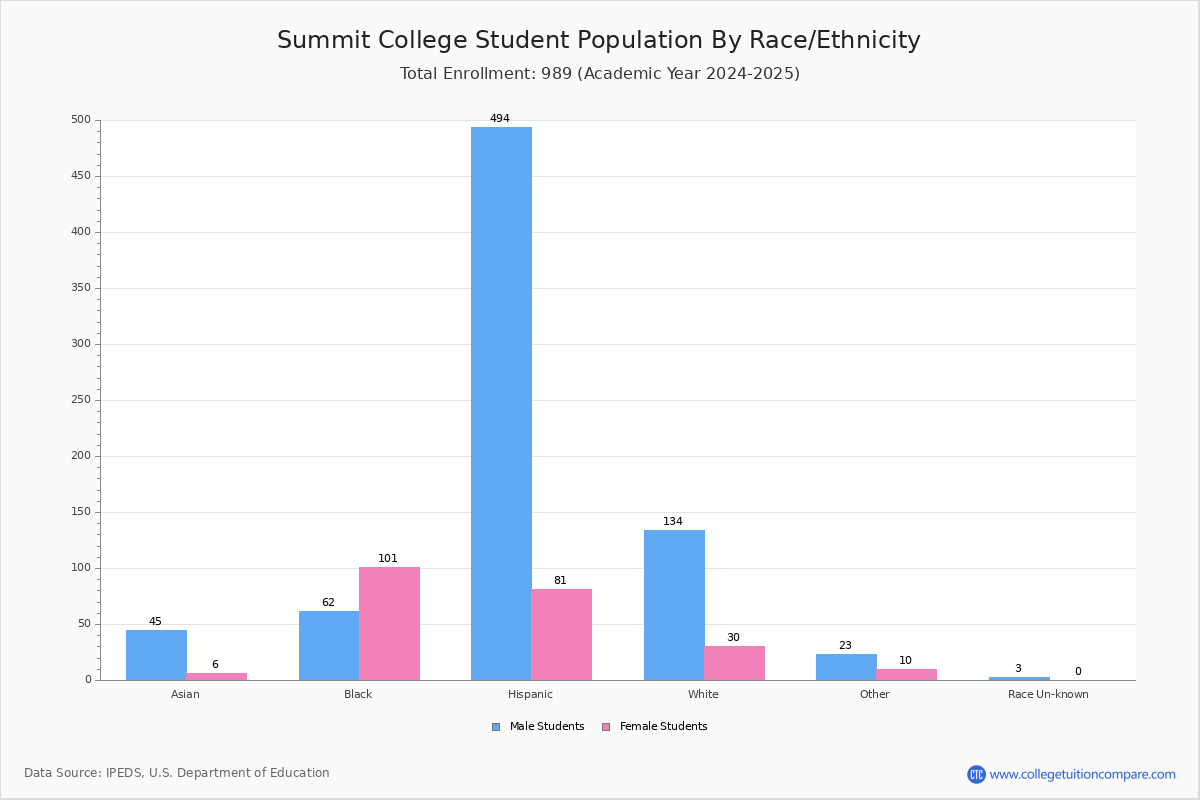
Task: Click the Total Enrollment subtitle
Action: point(600,74)
